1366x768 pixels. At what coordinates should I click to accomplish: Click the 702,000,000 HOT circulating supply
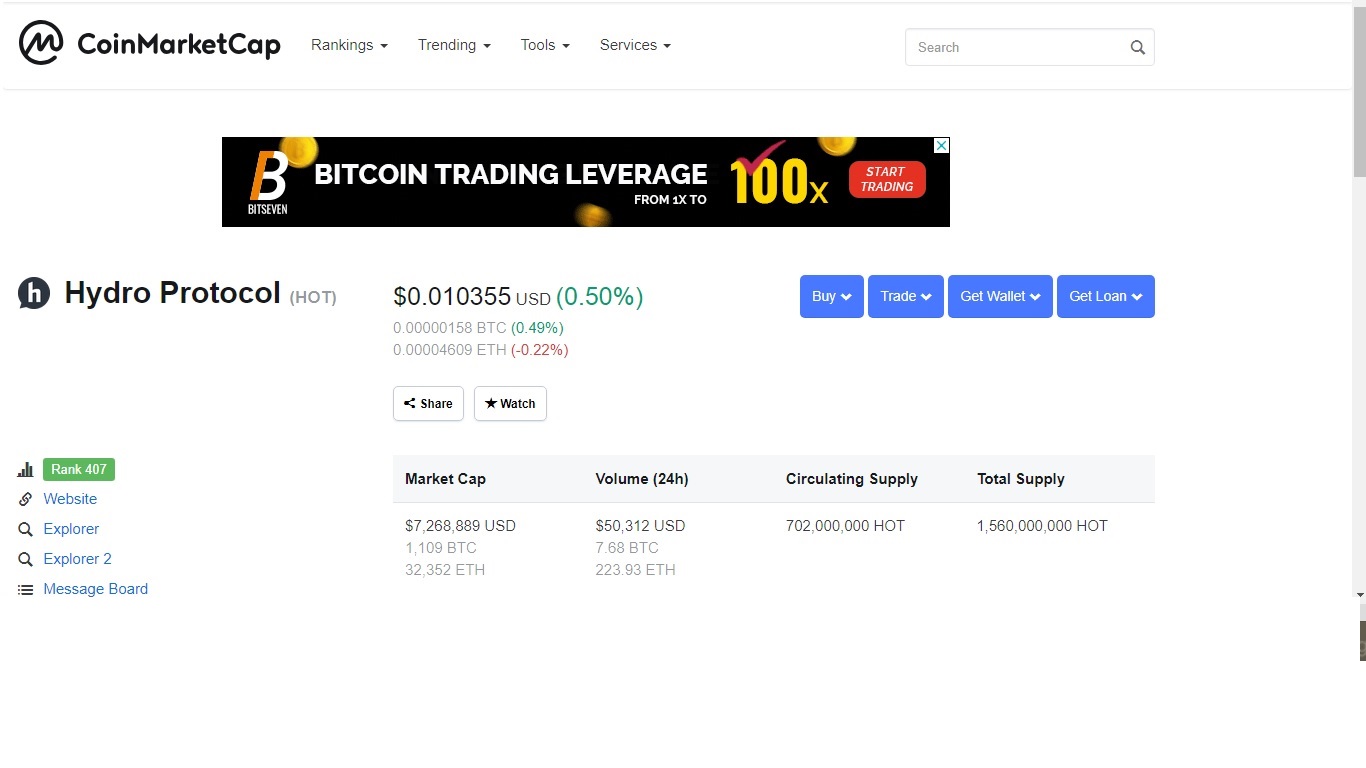845,526
